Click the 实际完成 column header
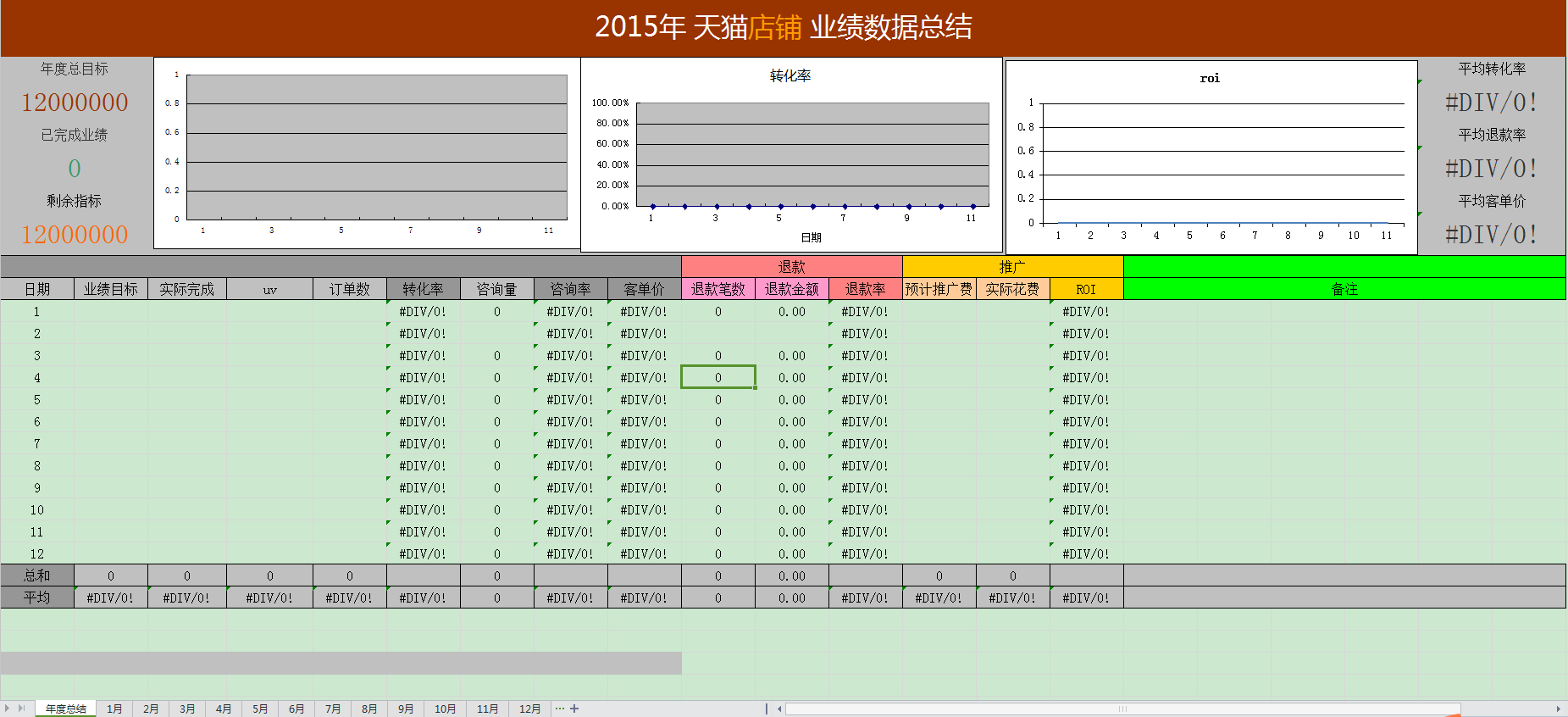 pyautogui.click(x=187, y=289)
